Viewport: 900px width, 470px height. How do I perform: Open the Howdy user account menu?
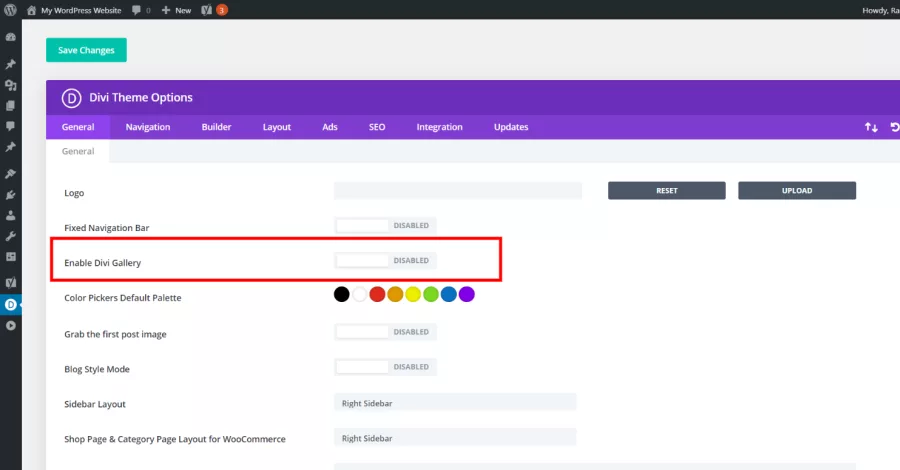(880, 10)
